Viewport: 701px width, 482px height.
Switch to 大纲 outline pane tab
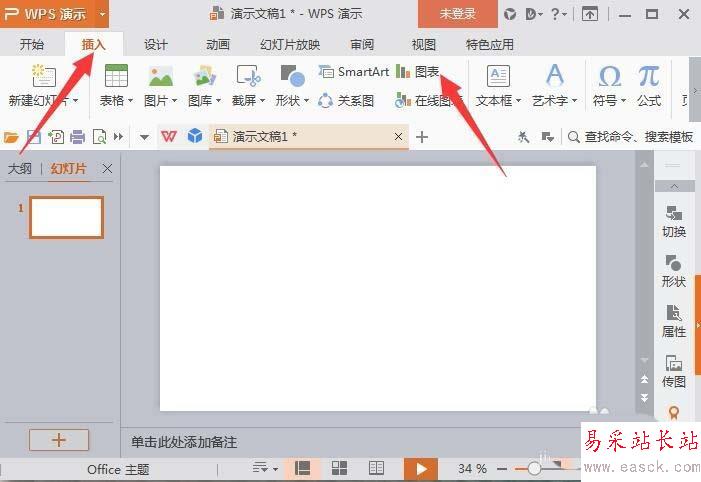coord(20,169)
